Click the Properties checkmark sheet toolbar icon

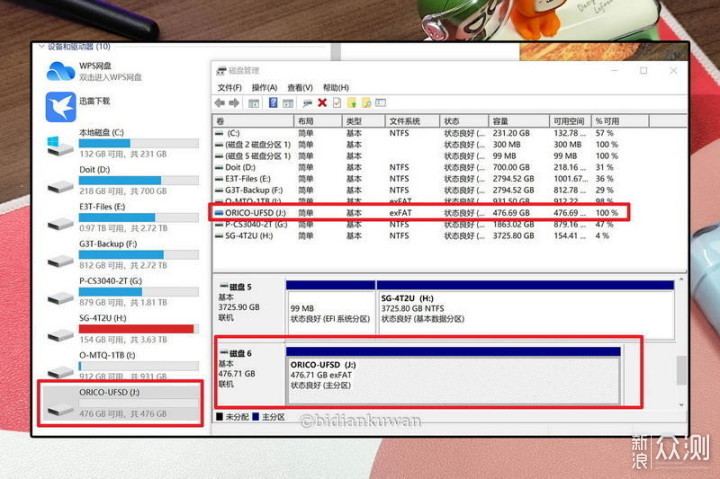[337, 103]
